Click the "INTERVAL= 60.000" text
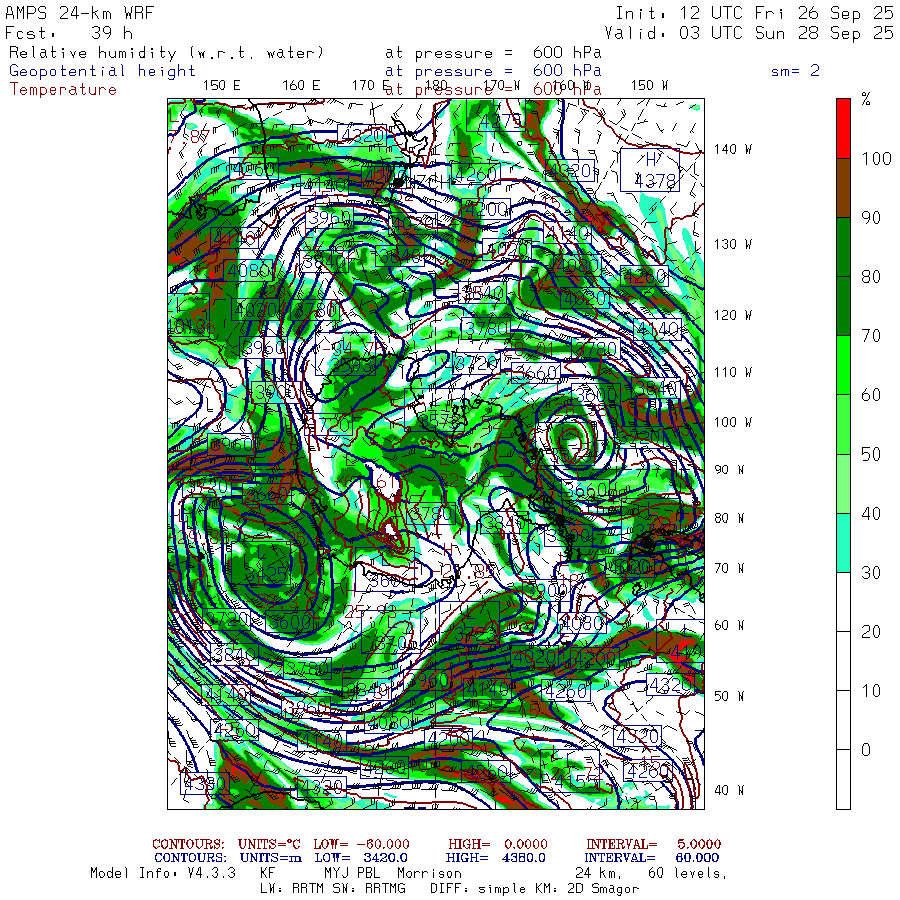Screen dimensions: 900x900 (652, 858)
